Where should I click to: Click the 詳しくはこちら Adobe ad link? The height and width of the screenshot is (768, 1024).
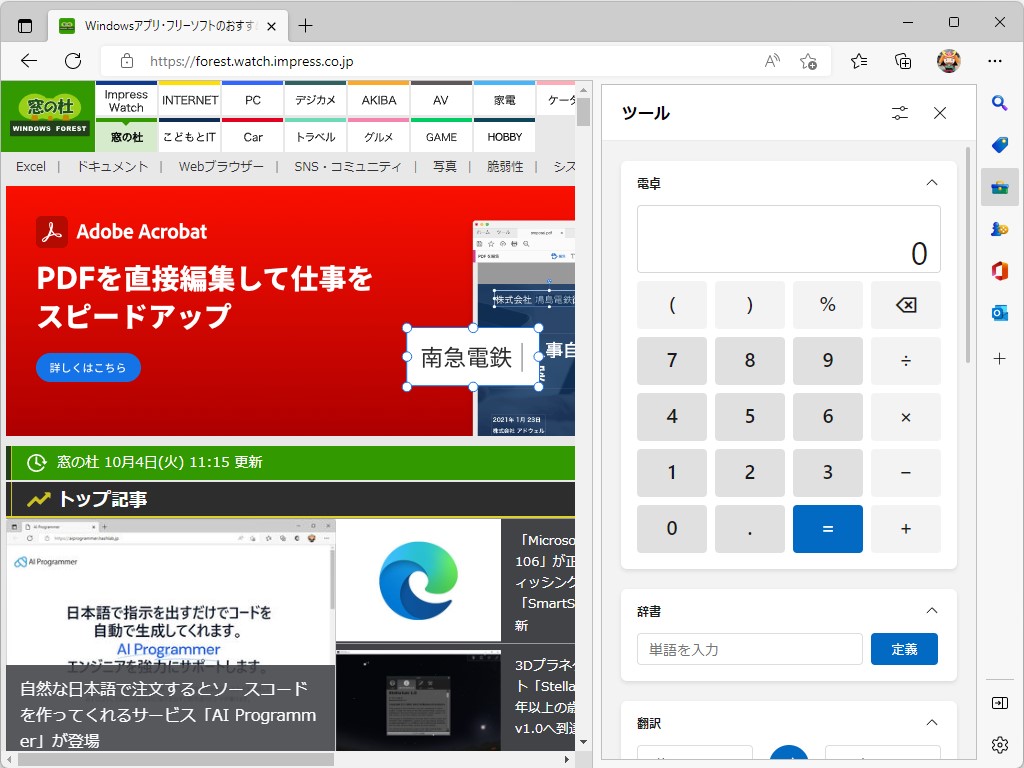(x=88, y=367)
